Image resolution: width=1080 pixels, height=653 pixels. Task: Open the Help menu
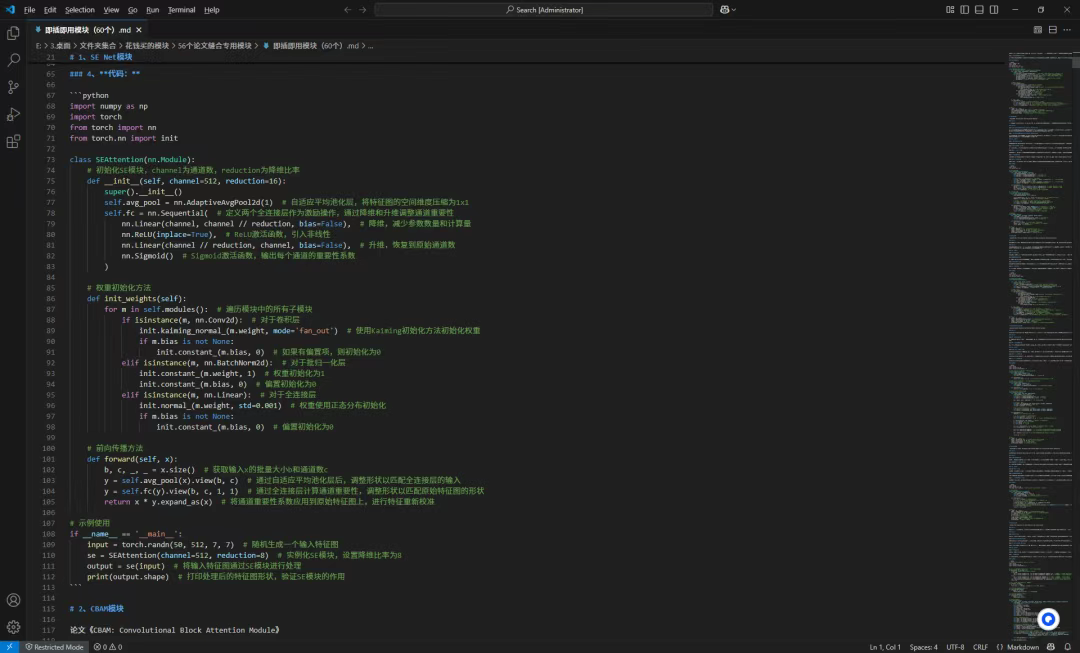coord(211,10)
